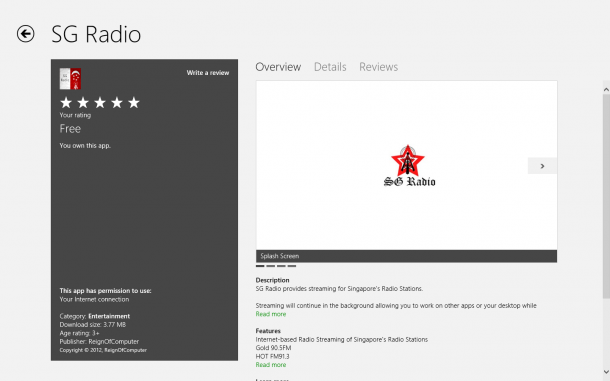Click 'Your Internet connection' permission text

(94, 299)
